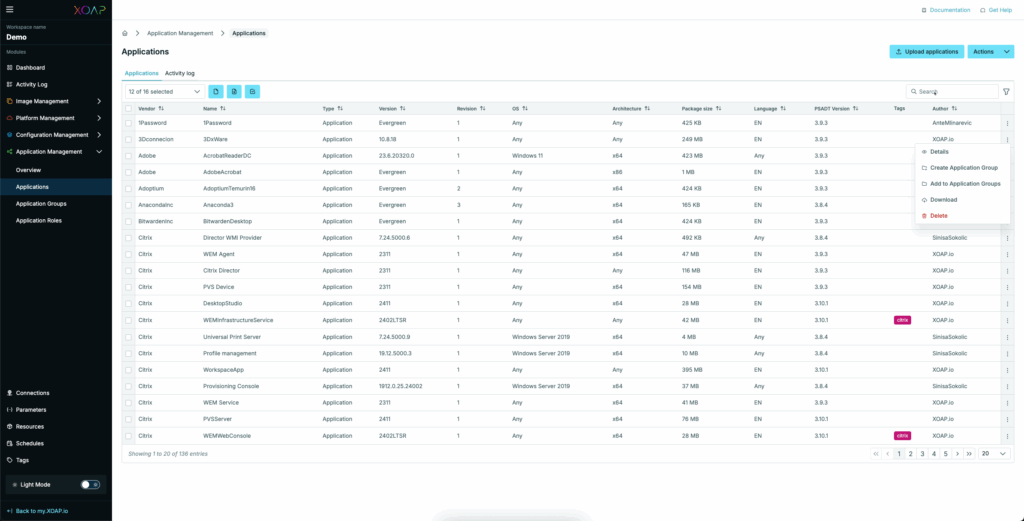Open the three-dot menu for 3DxWare row
Image resolution: width=1024 pixels, height=521 pixels.
pos(1007,139)
